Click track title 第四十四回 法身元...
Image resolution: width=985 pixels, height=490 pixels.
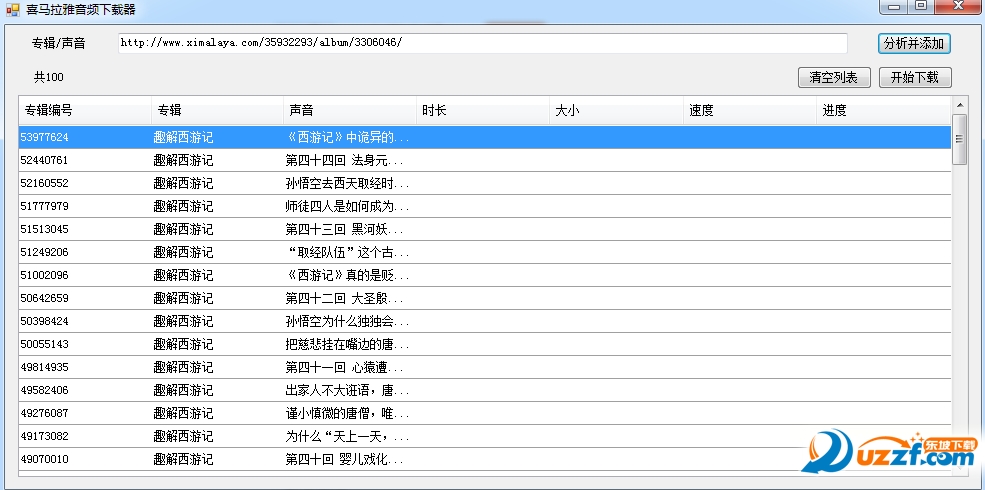coord(344,160)
